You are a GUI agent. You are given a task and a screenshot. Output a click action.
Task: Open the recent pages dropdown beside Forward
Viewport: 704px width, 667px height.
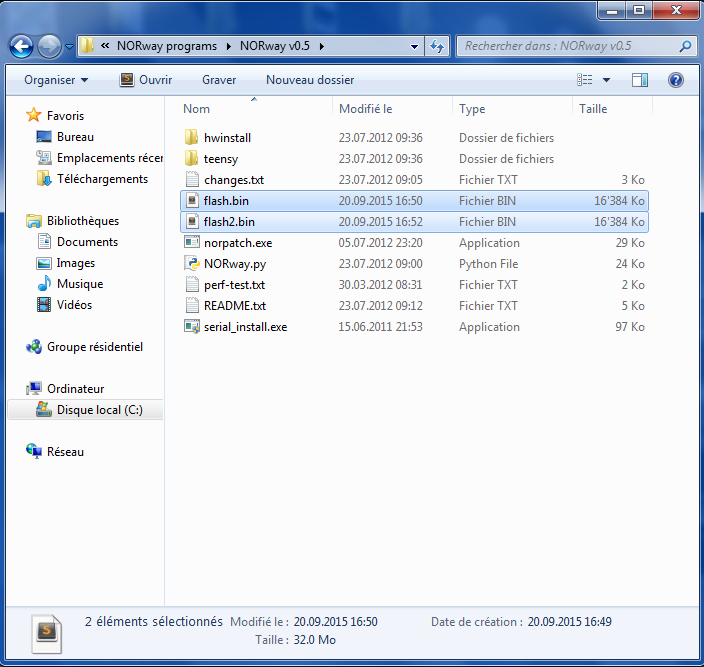[69, 46]
